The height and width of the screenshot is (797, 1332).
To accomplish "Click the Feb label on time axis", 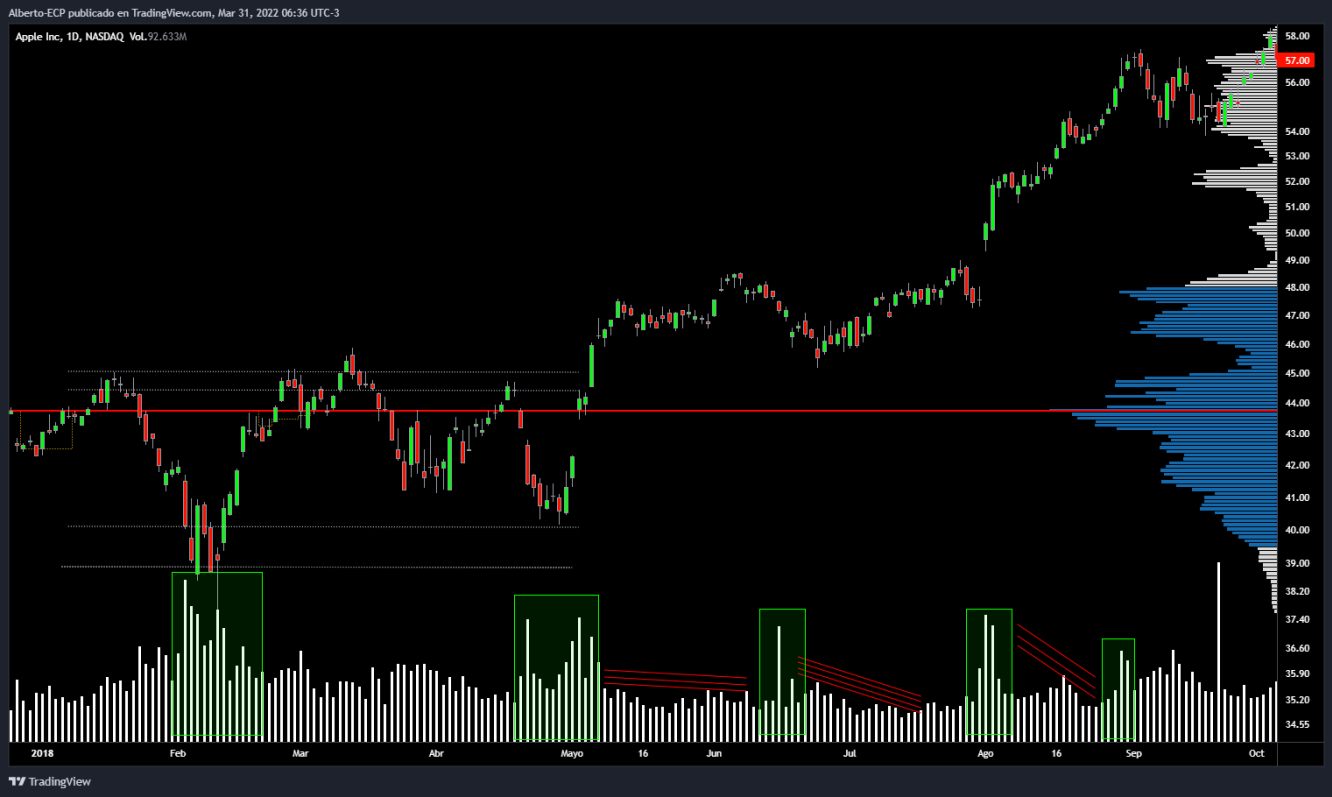I will pos(179,753).
